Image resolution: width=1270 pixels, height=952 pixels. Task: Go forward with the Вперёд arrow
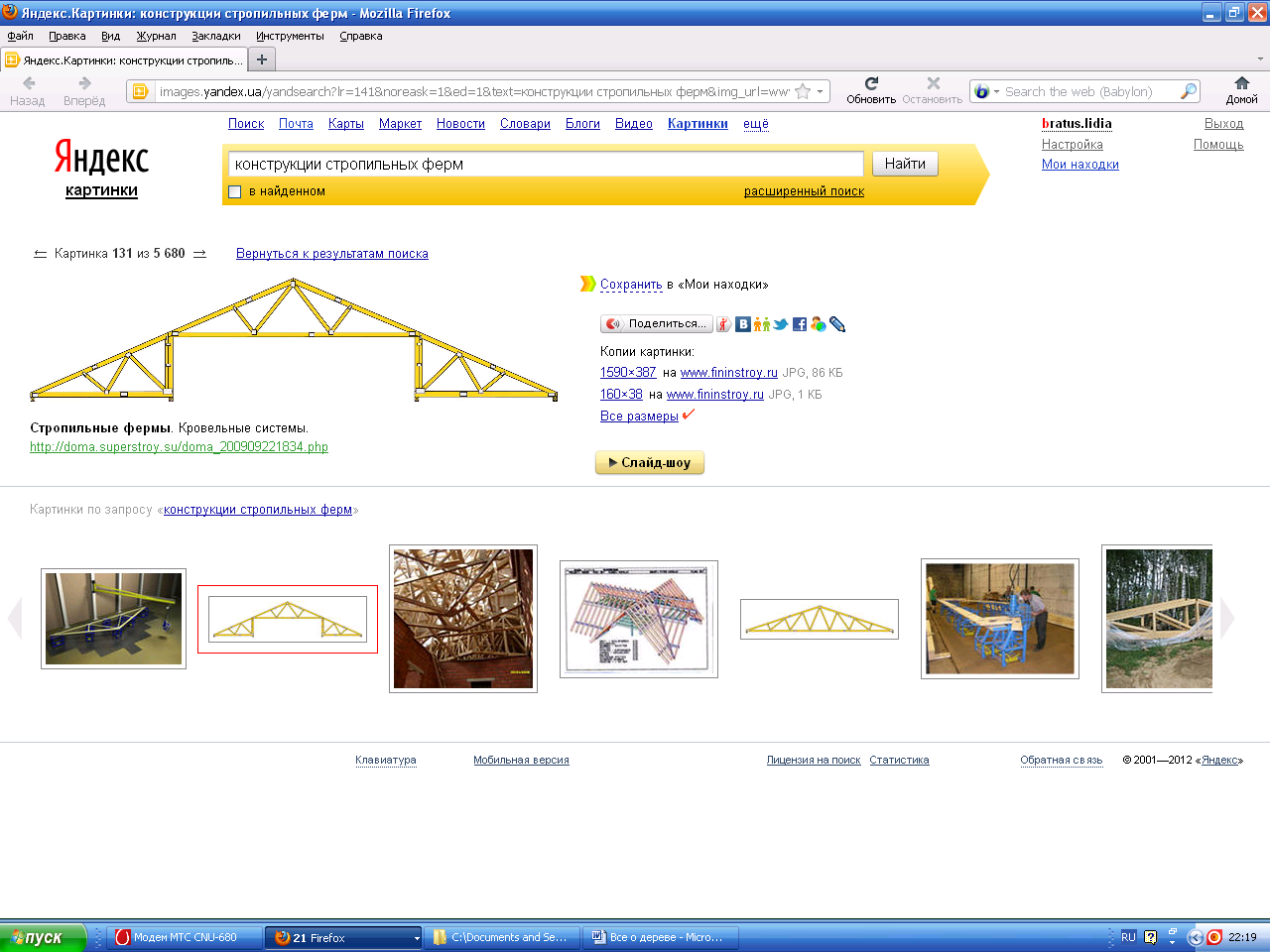point(84,90)
